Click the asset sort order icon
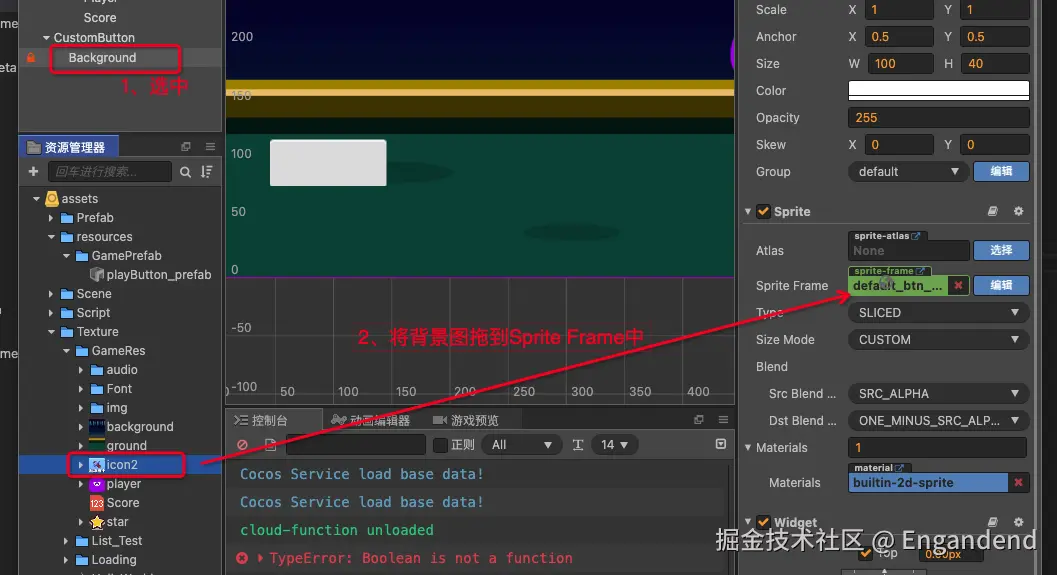Viewport: 1057px width, 575px height. tap(207, 173)
